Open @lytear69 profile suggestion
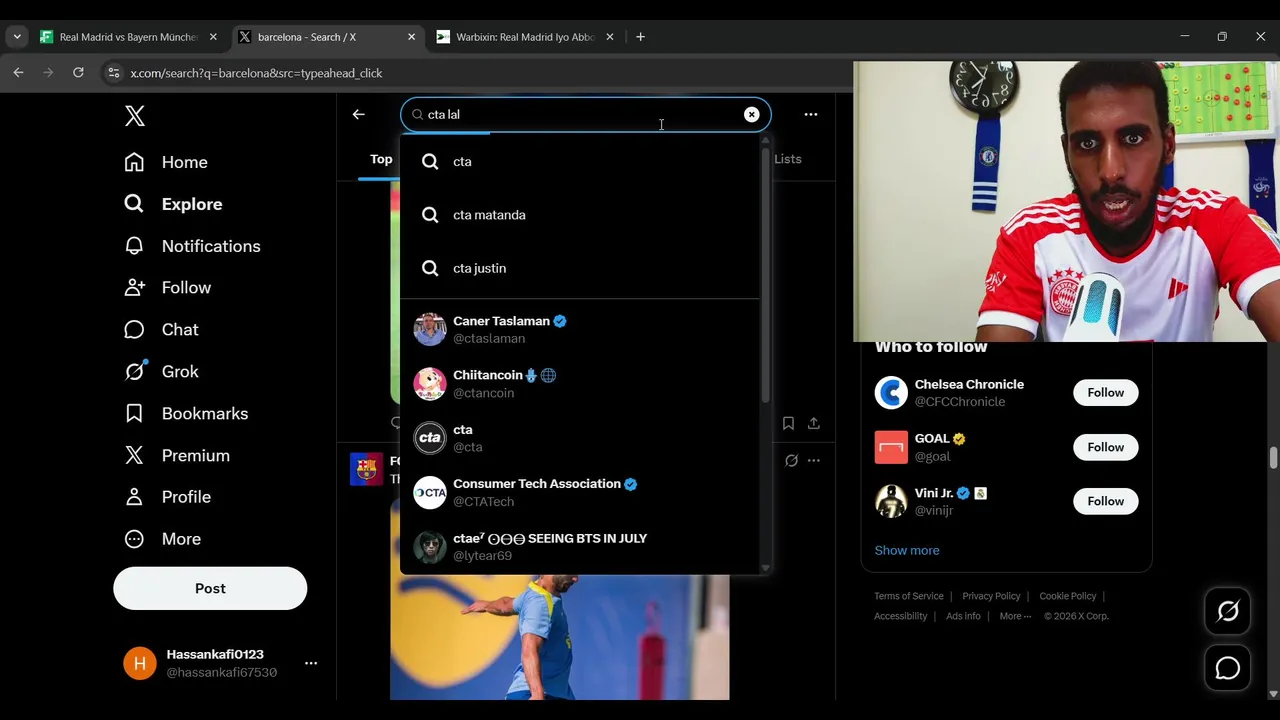 click(580, 546)
